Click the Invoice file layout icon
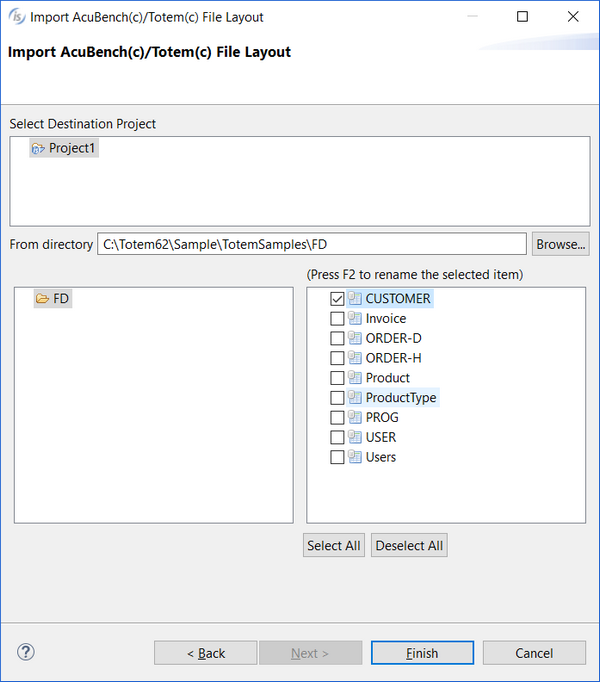Screen dimensions: 600x682 click(355, 318)
